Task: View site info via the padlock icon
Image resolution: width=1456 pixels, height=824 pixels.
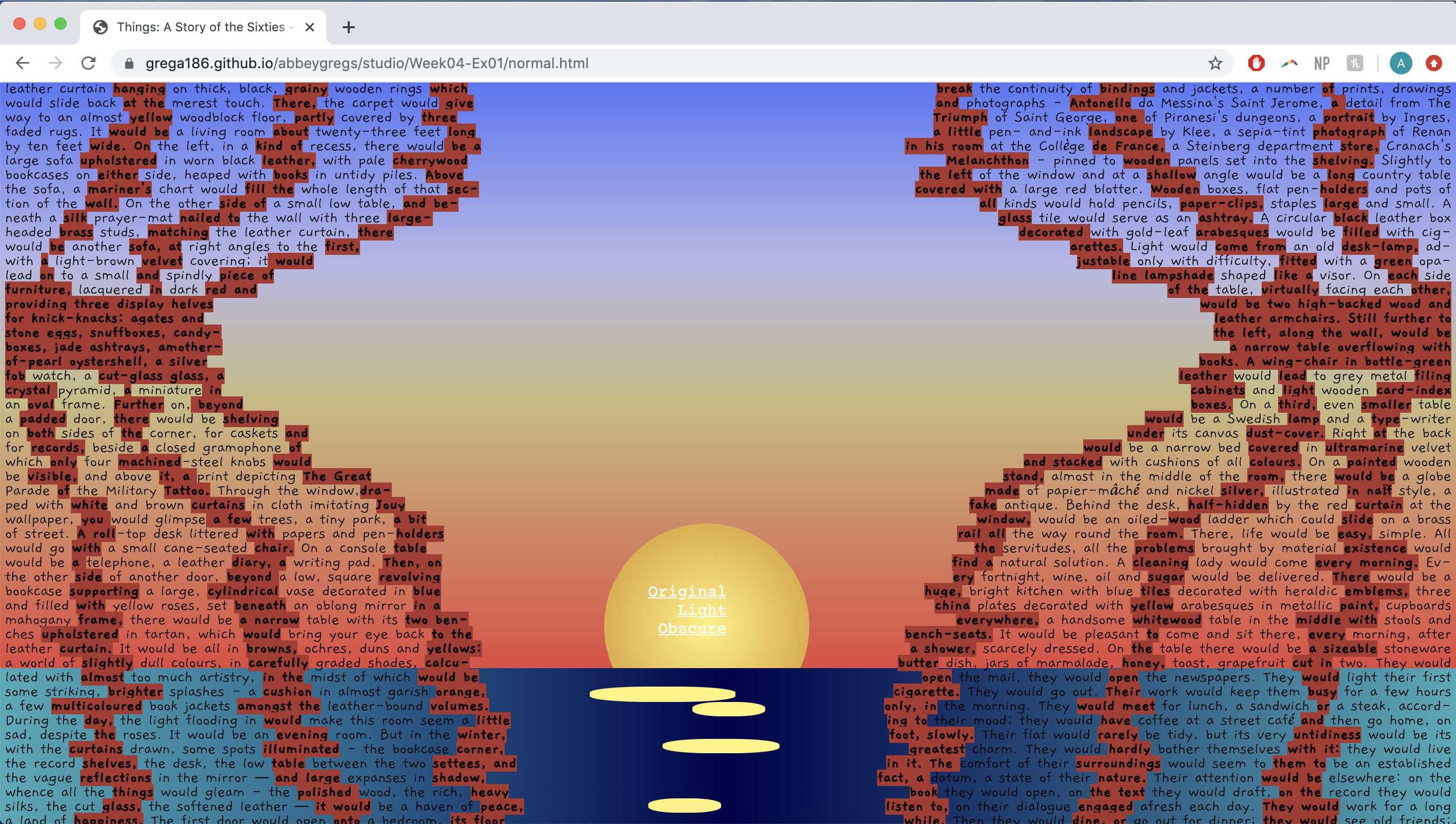Action: 129,63
